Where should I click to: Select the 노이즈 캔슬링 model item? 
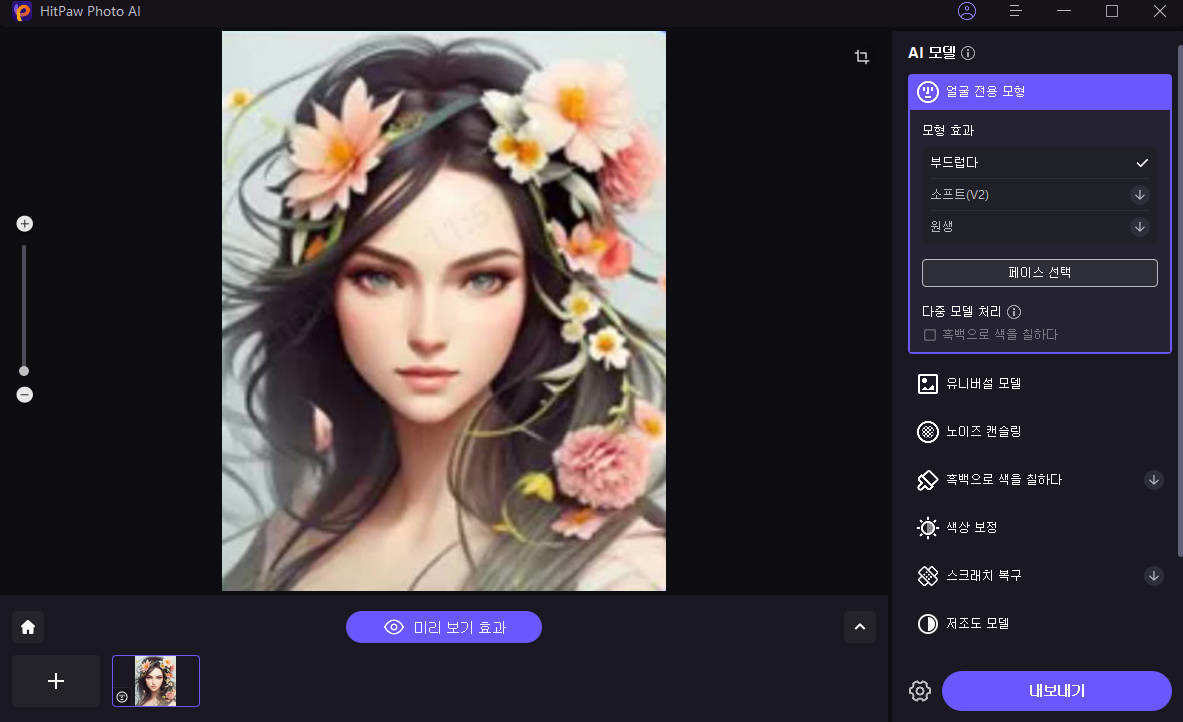coord(983,431)
